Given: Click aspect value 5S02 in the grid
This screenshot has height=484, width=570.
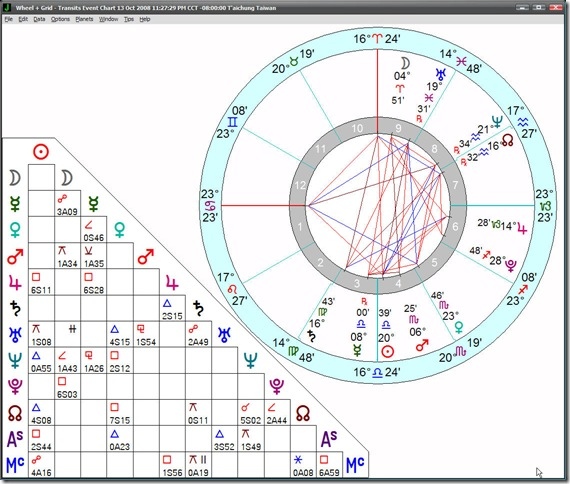Looking at the screenshot, I should (250, 421).
